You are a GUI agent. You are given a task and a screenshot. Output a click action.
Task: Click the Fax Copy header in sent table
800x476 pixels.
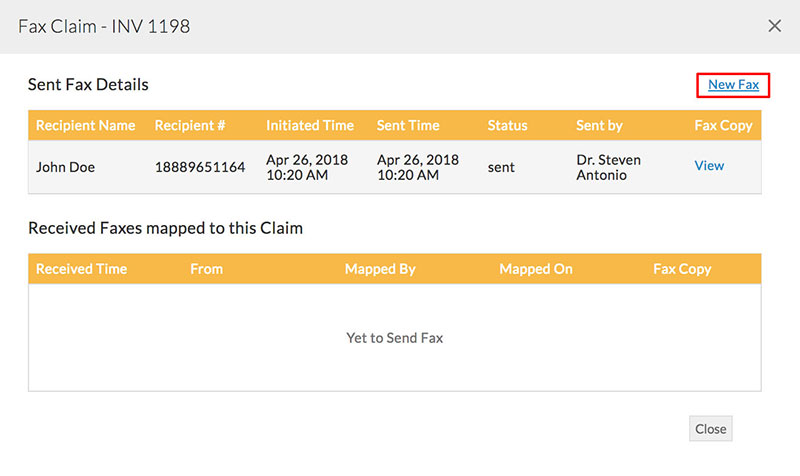pyautogui.click(x=723, y=126)
